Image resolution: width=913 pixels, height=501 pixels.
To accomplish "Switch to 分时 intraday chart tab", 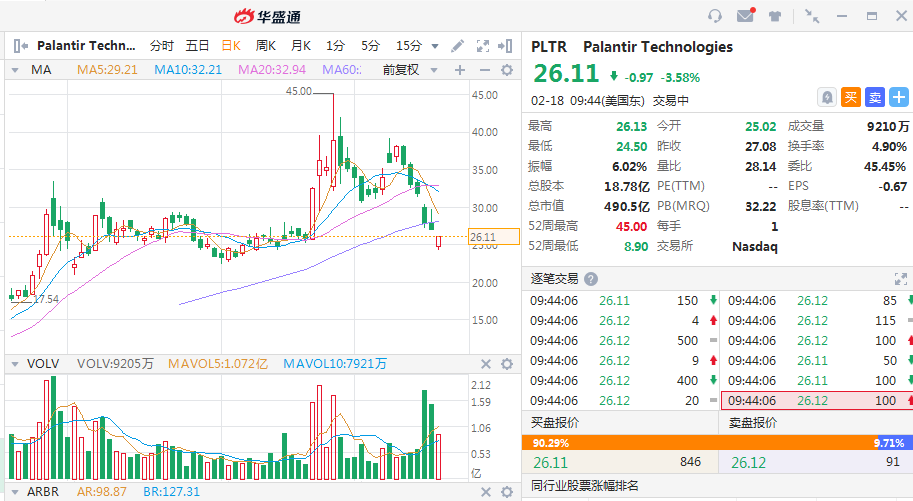I will (x=161, y=45).
